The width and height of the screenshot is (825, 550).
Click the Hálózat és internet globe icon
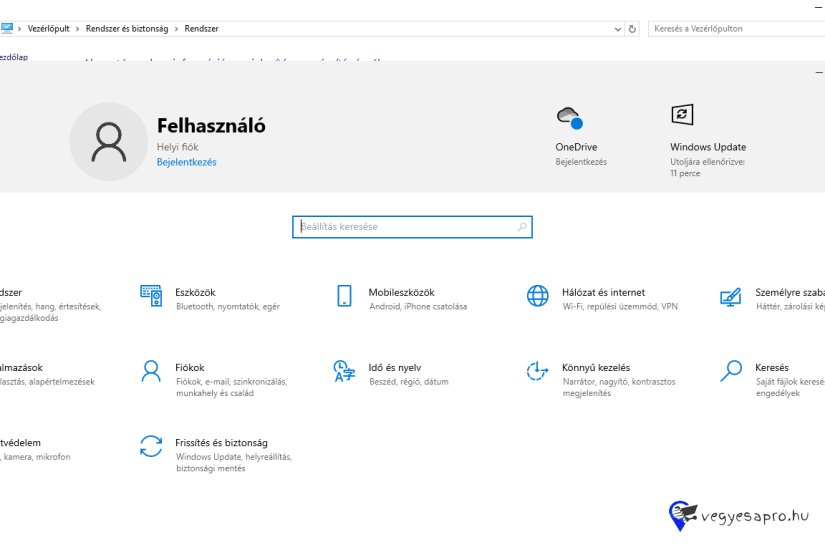(x=538, y=295)
